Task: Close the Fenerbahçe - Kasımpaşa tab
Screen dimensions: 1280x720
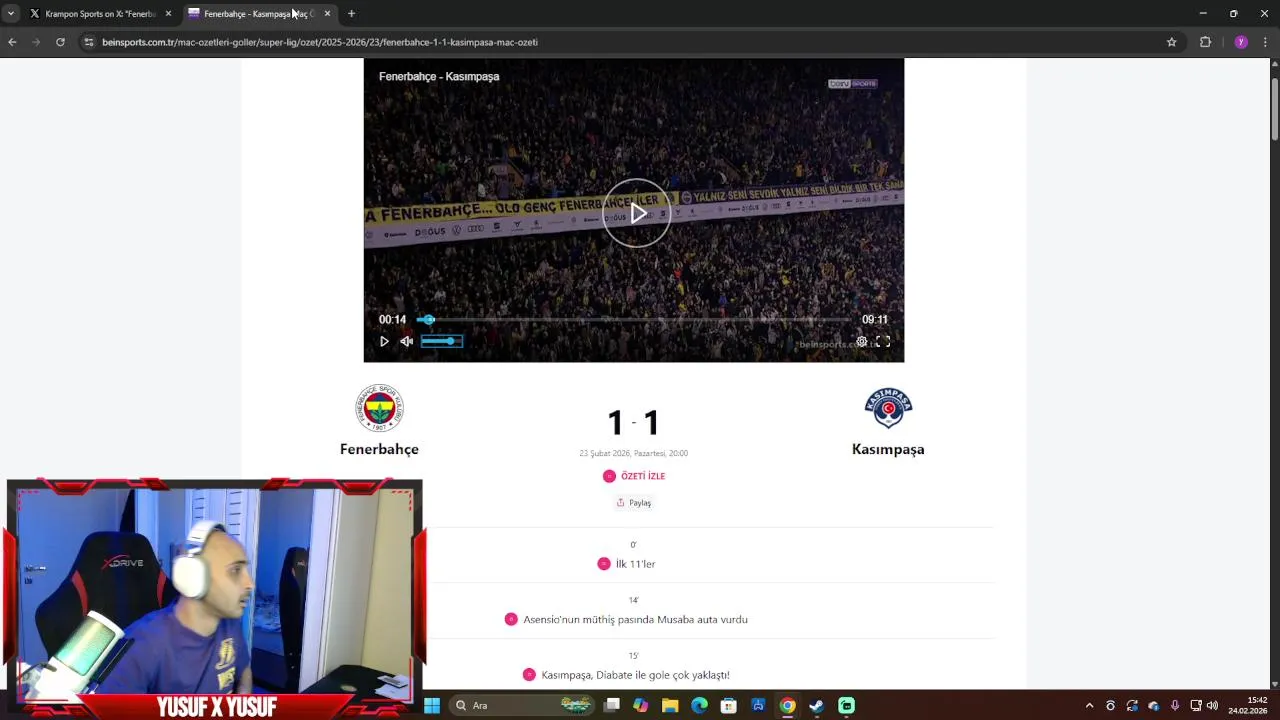Action: pos(327,14)
